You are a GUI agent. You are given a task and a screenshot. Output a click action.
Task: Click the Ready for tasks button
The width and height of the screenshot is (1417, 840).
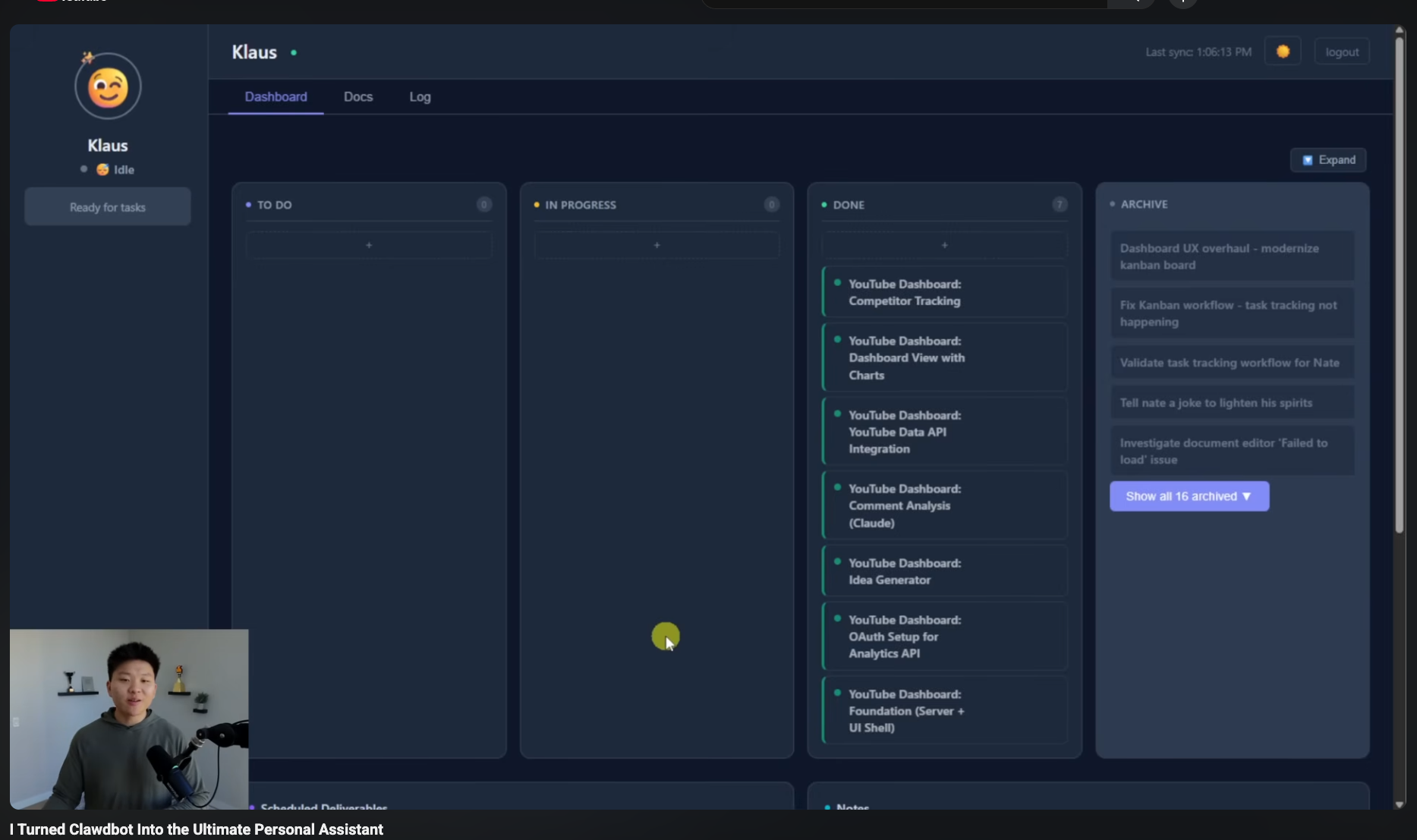[108, 207]
